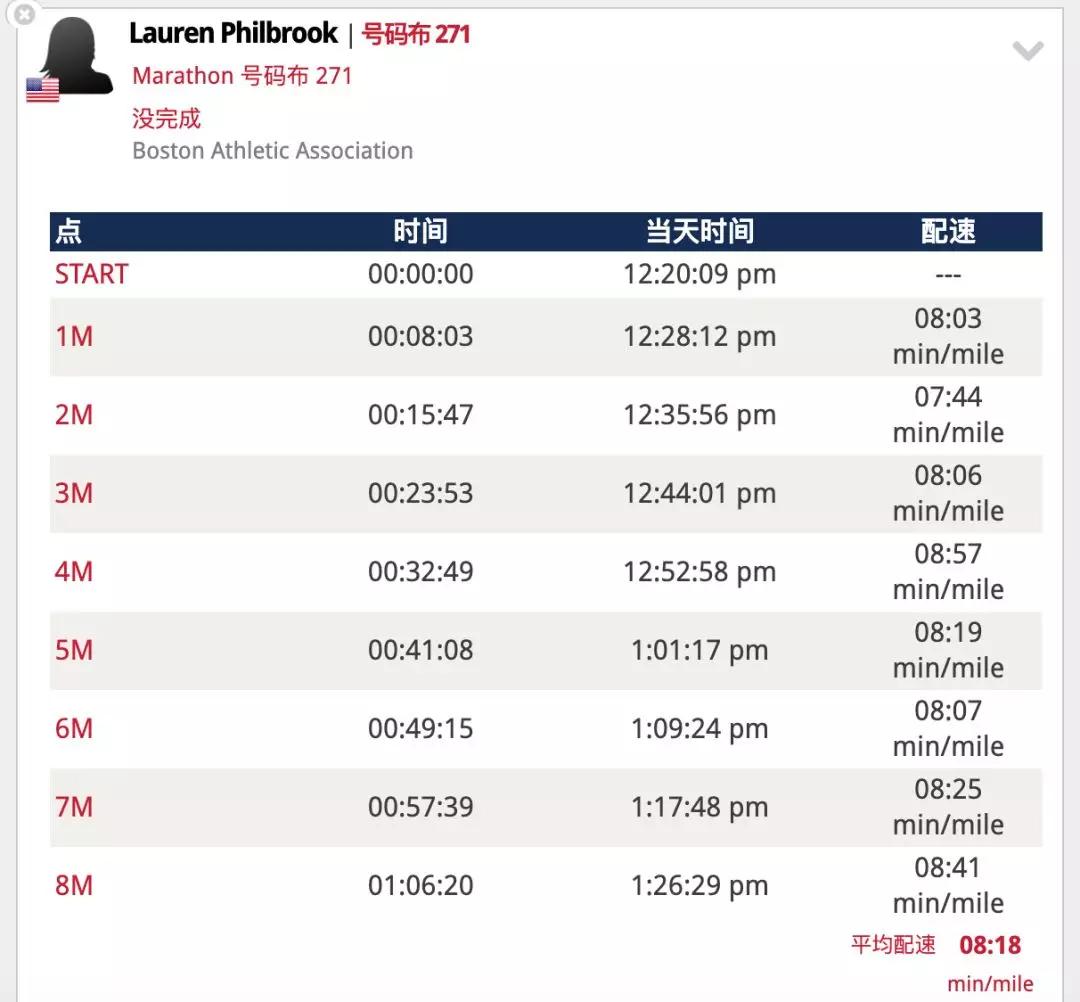Click the 配速 column header
This screenshot has width=1080, height=1002.
click(947, 232)
